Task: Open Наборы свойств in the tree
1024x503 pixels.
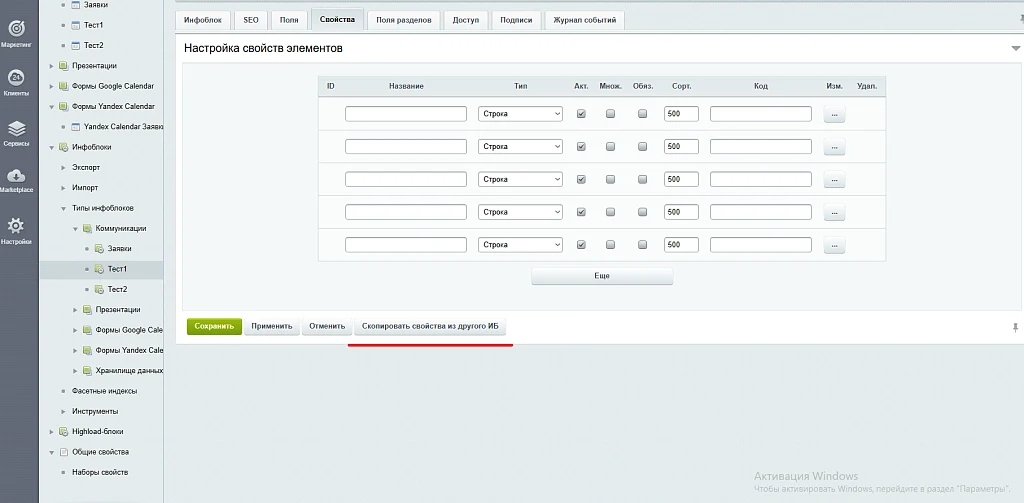Action: (100, 472)
